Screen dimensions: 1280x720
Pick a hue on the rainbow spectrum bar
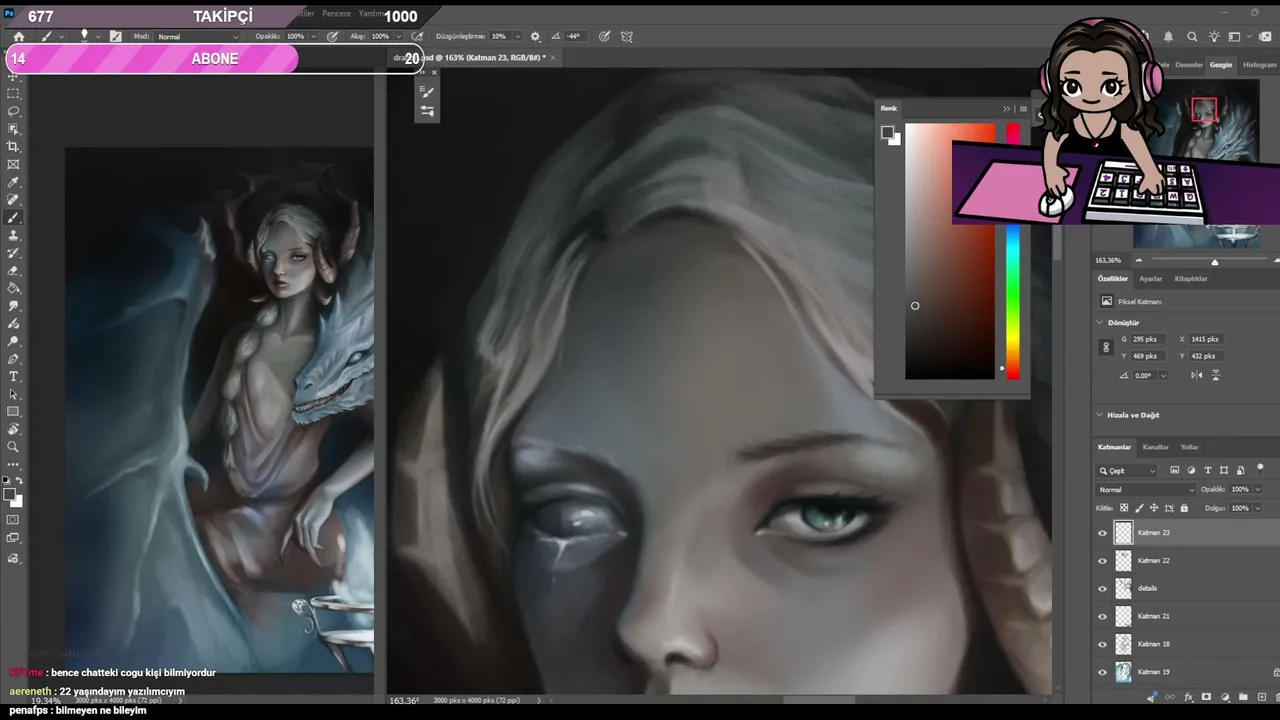pos(1013,300)
